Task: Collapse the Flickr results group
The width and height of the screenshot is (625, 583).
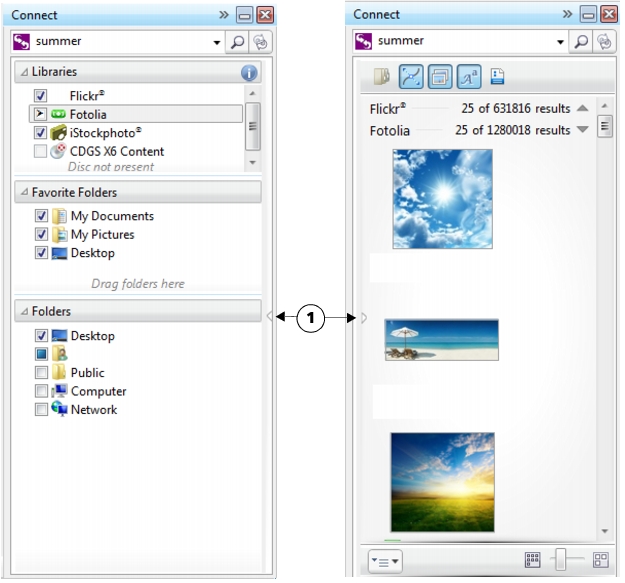Action: (583, 109)
